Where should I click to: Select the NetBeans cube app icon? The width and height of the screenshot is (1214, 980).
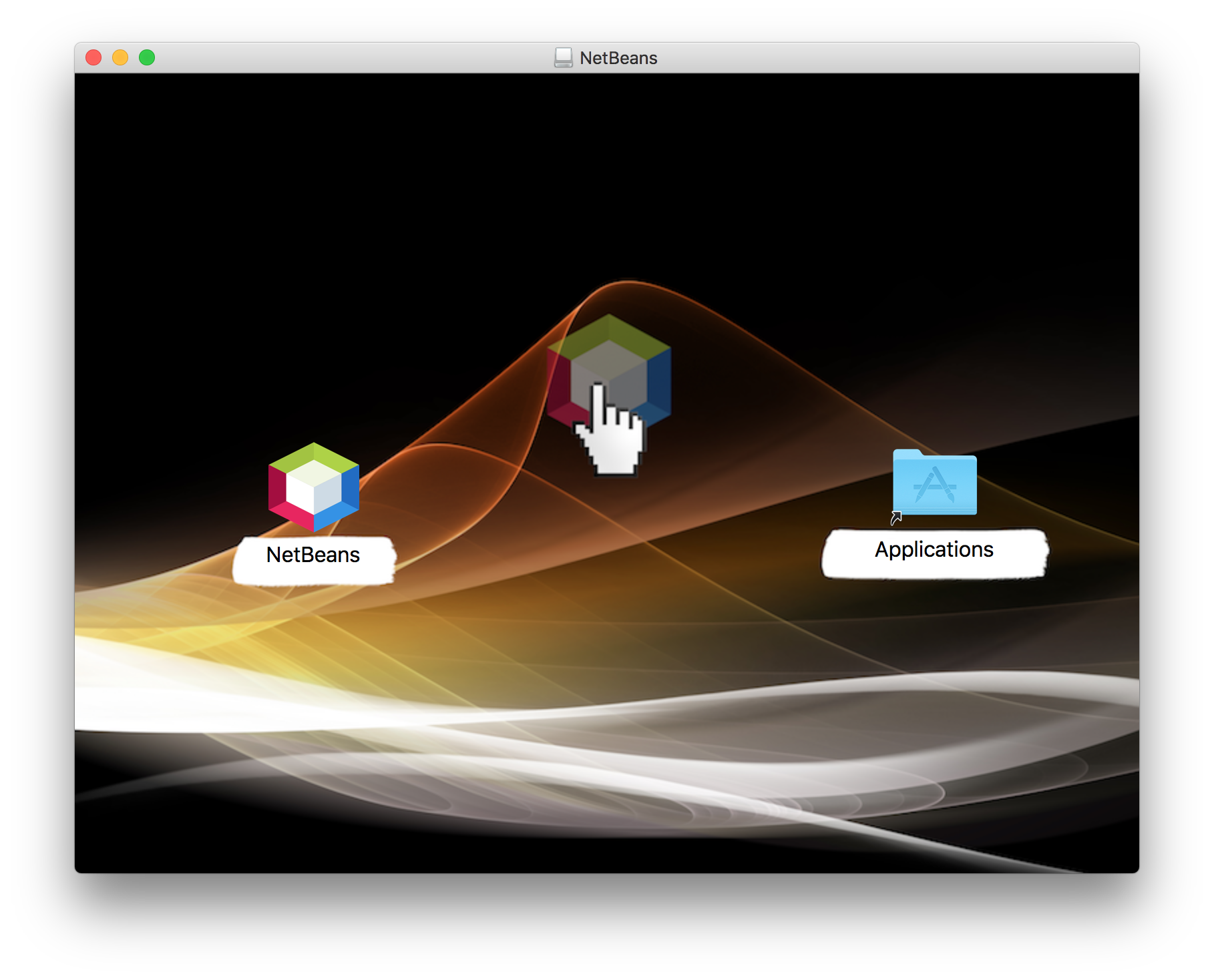(313, 487)
